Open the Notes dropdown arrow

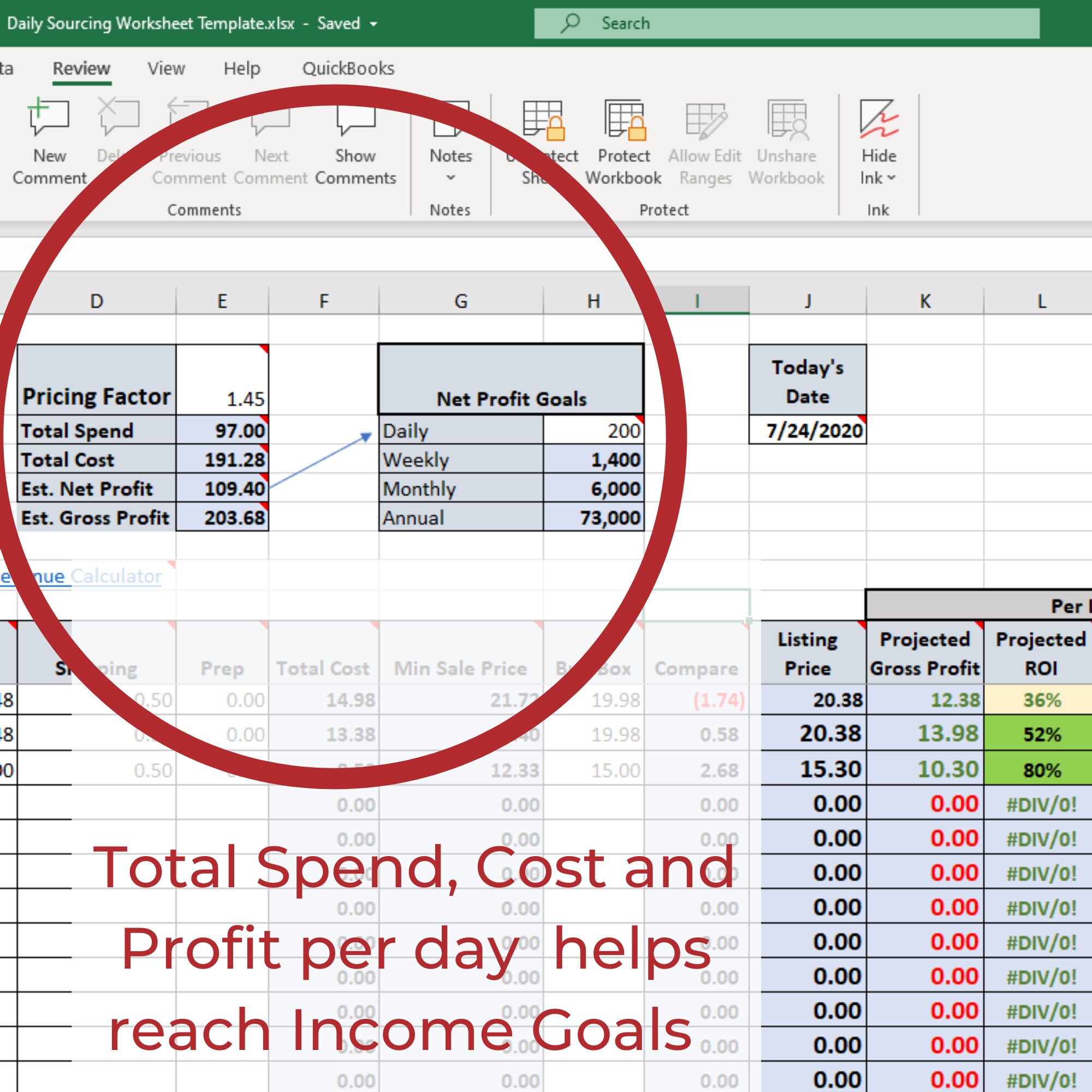(449, 178)
